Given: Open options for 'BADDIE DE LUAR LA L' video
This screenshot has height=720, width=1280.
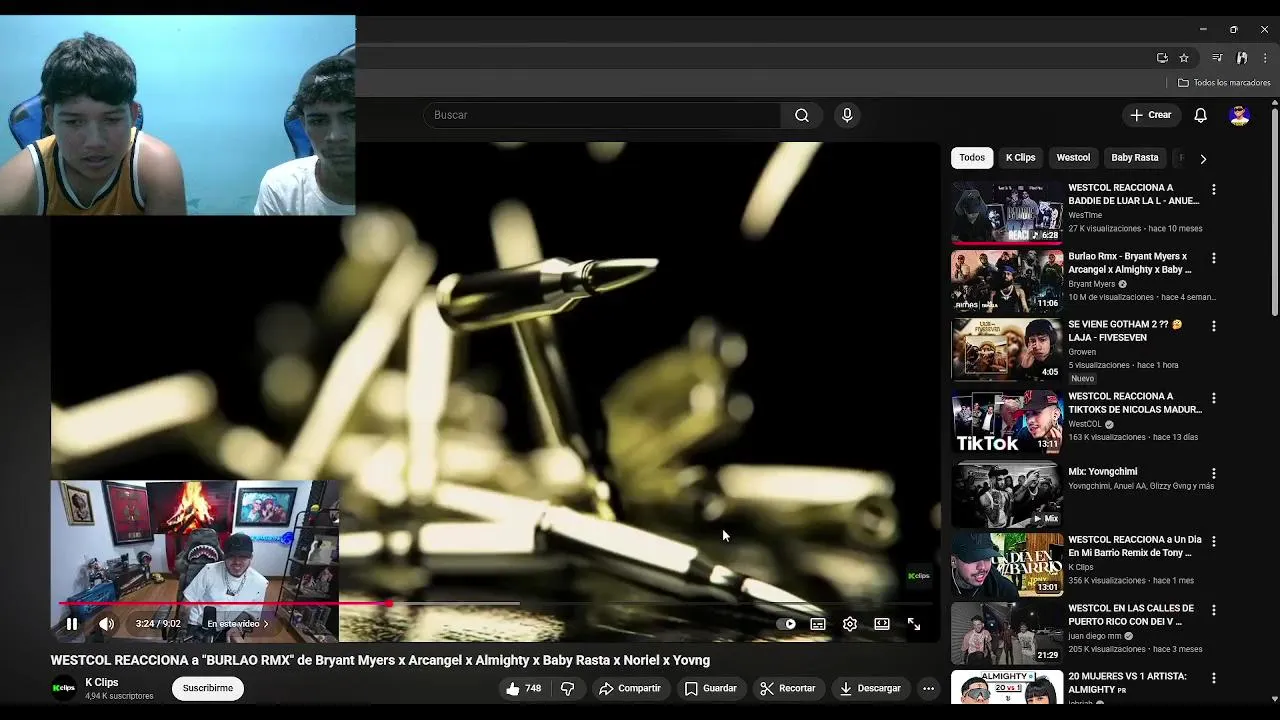Looking at the screenshot, I should [1214, 189].
